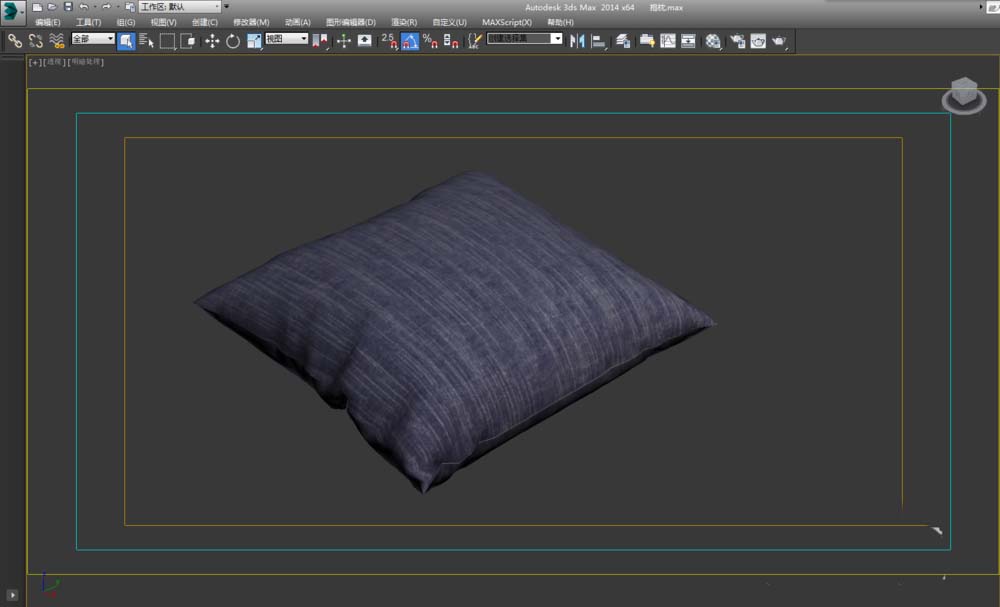This screenshot has width=1000, height=607.
Task: Open the Material Editor icon
Action: coord(713,41)
